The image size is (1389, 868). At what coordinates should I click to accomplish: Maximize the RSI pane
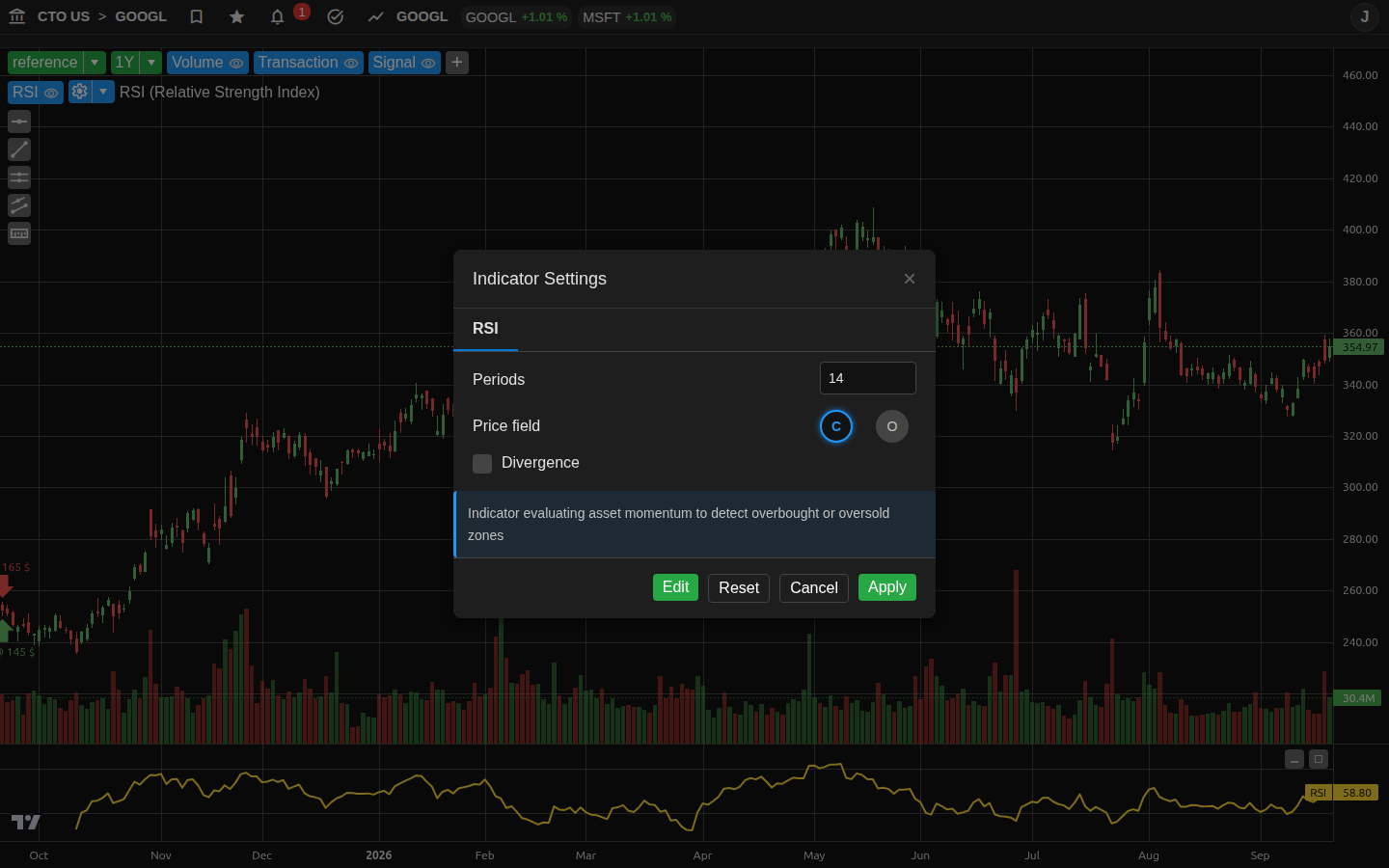[x=1319, y=759]
